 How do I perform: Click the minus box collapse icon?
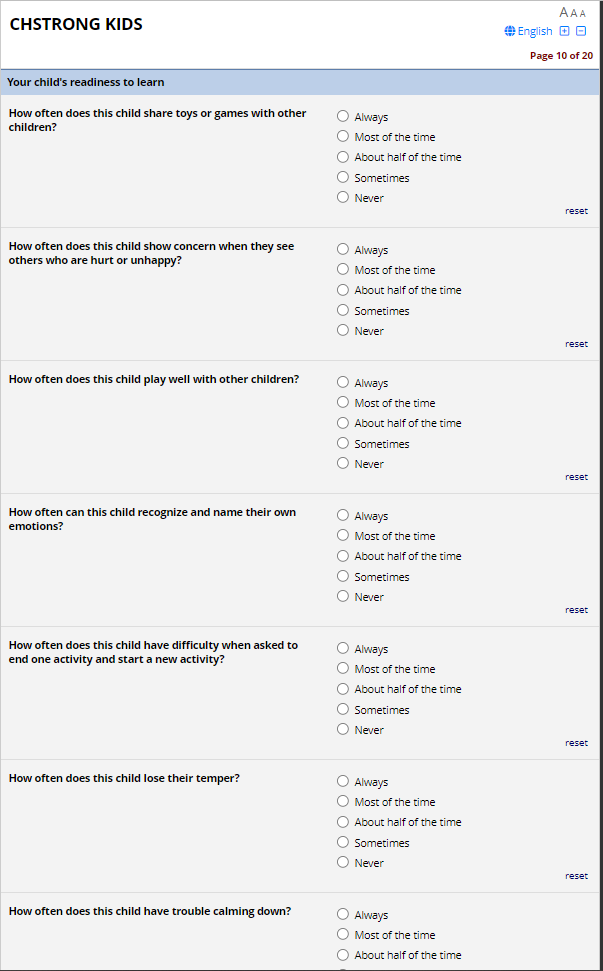pos(581,31)
